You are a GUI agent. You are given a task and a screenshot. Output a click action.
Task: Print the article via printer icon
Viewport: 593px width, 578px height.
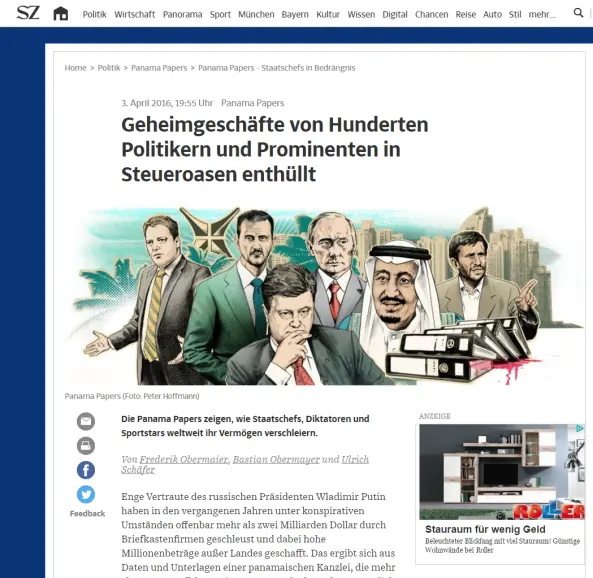(86, 446)
